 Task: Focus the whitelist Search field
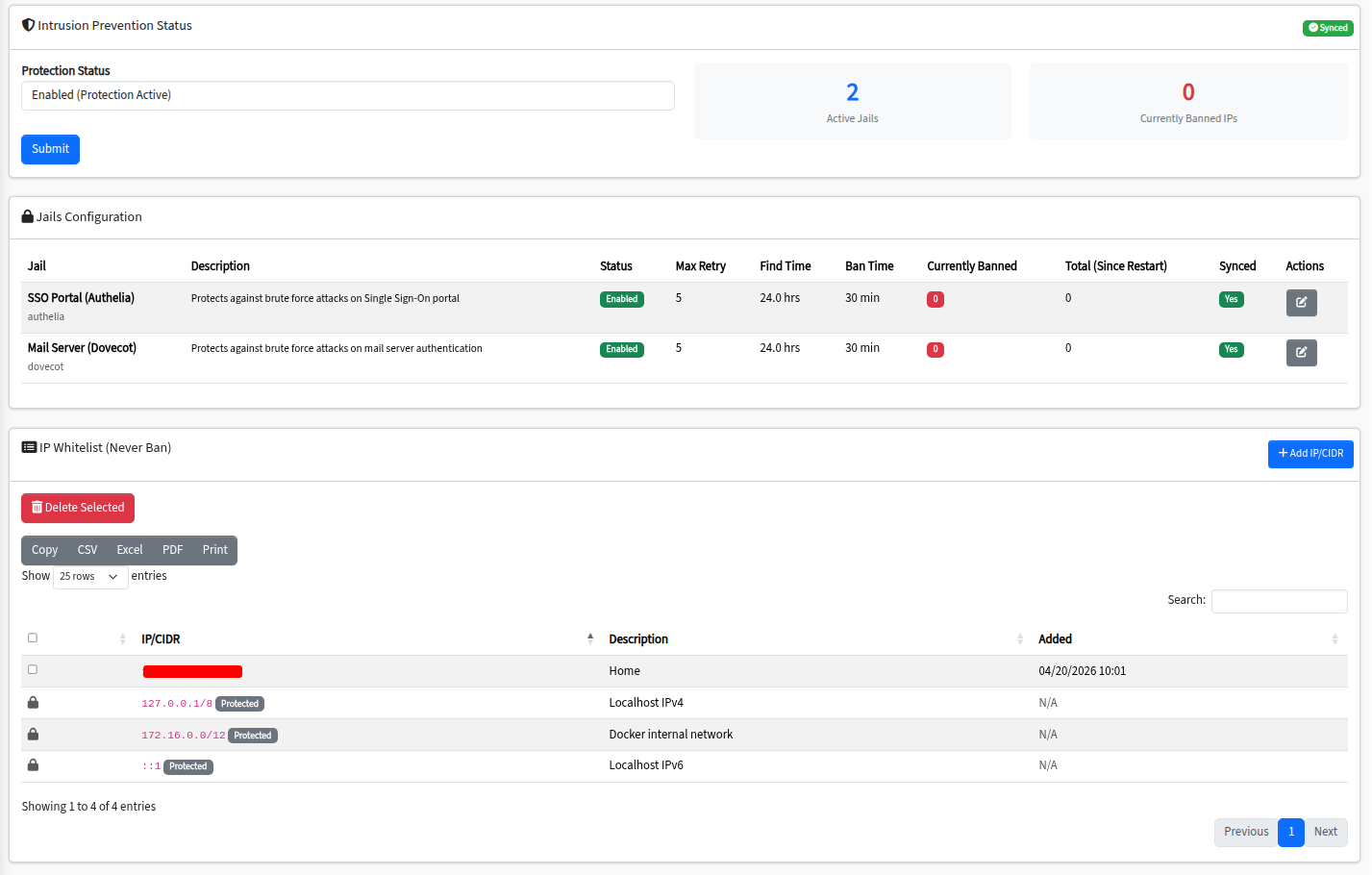1279,601
